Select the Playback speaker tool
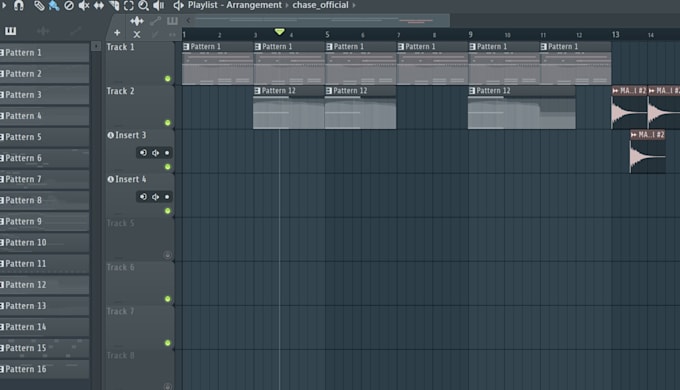Image resolution: width=680 pixels, height=390 pixels. pyautogui.click(x=159, y=6)
